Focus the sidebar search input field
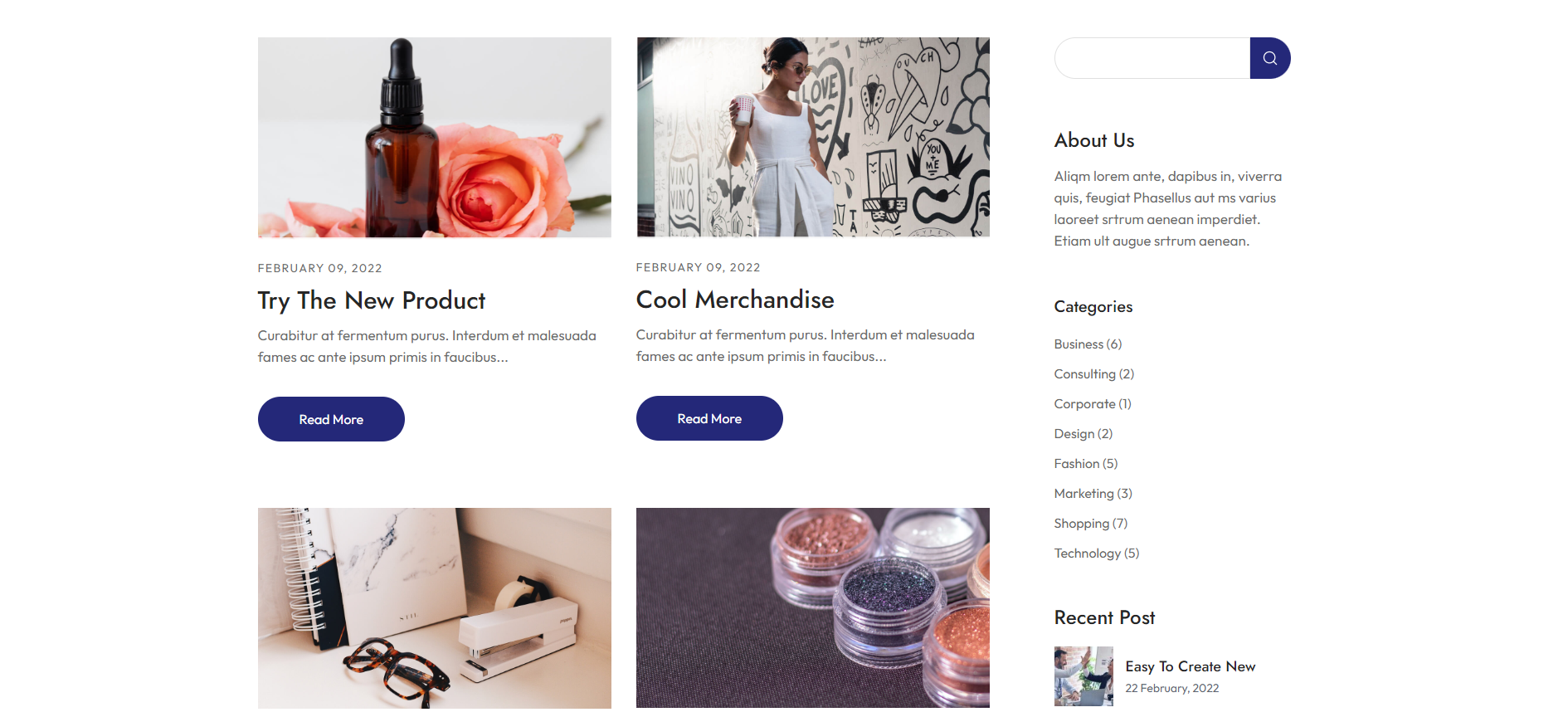The height and width of the screenshot is (717, 1568). coord(1152,58)
